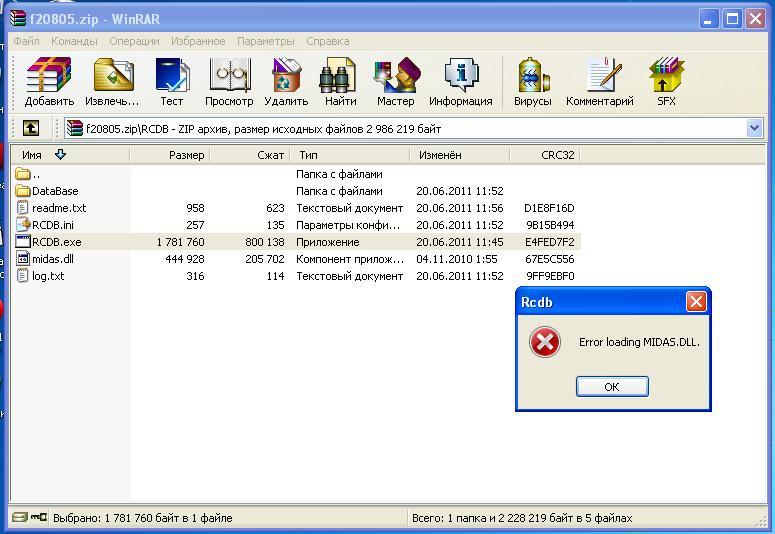Expand the archive path dropdown
This screenshot has width=775, height=534.
(x=754, y=128)
